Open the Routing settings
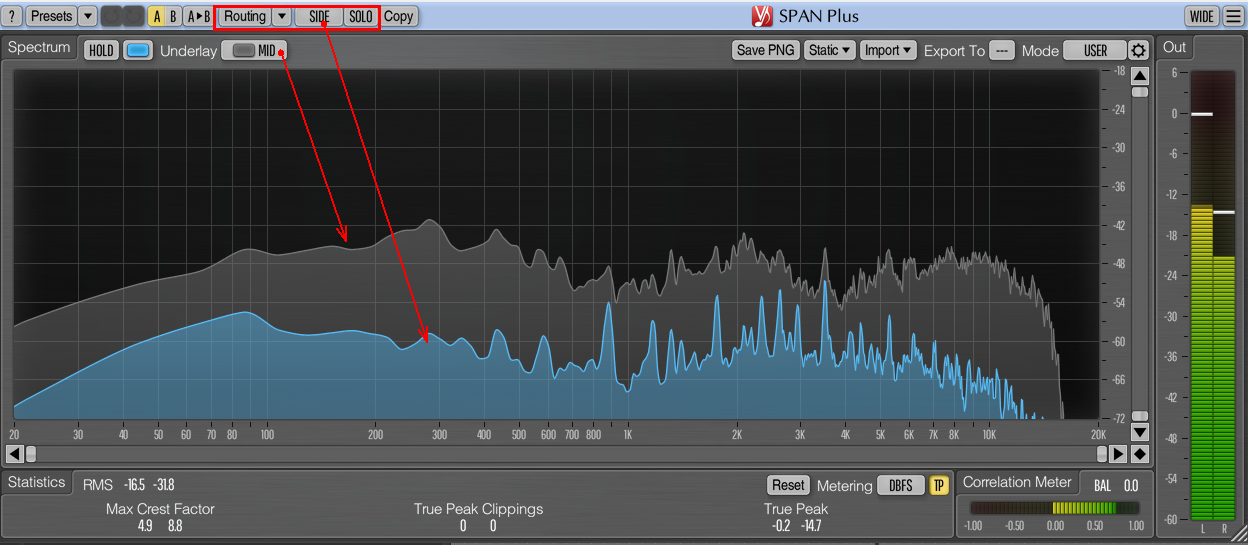 point(245,16)
